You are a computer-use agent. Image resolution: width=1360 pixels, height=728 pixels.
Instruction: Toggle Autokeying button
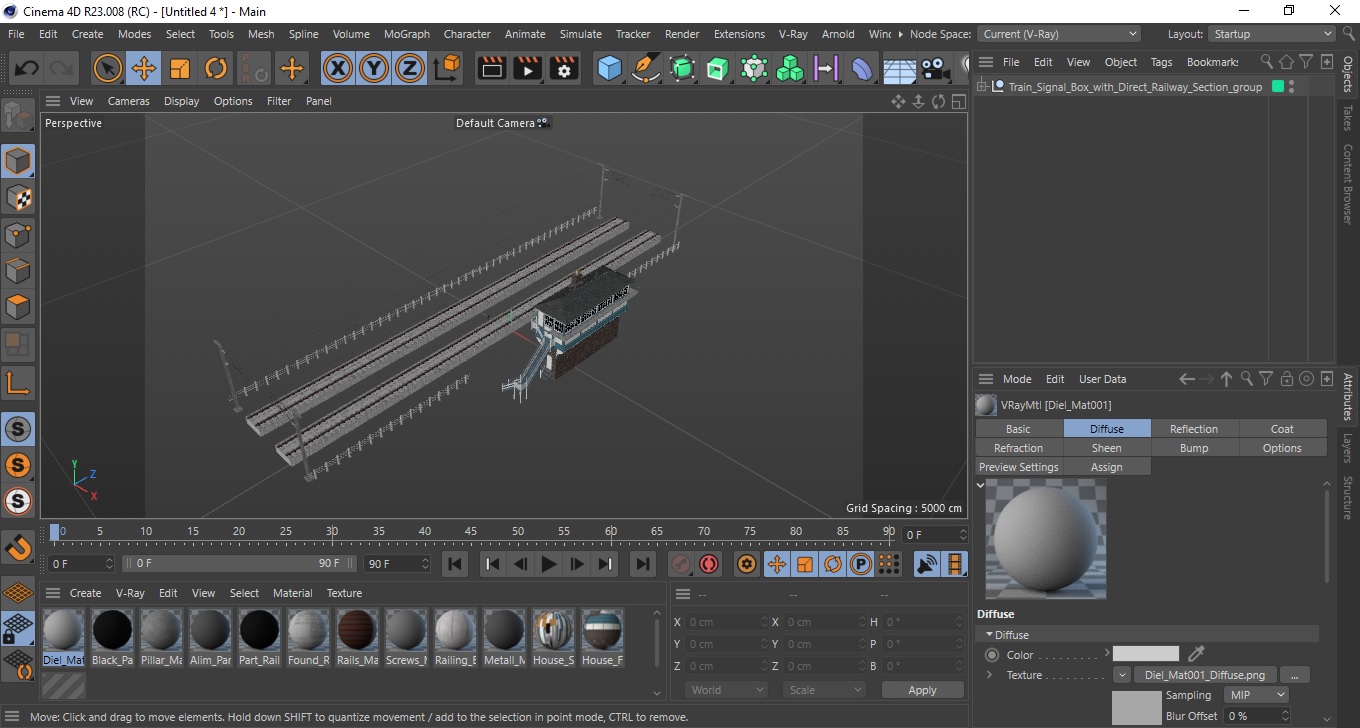pos(709,564)
